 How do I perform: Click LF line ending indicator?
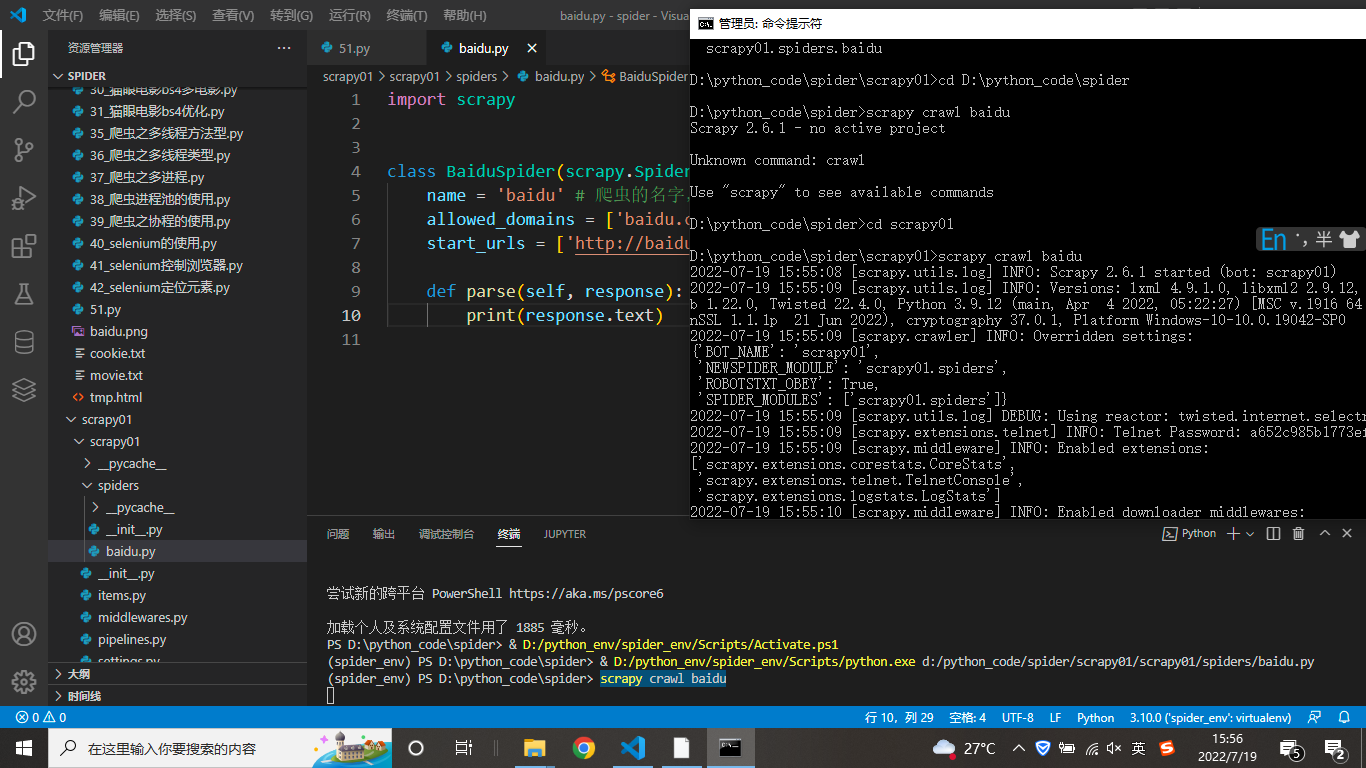pos(1055,718)
